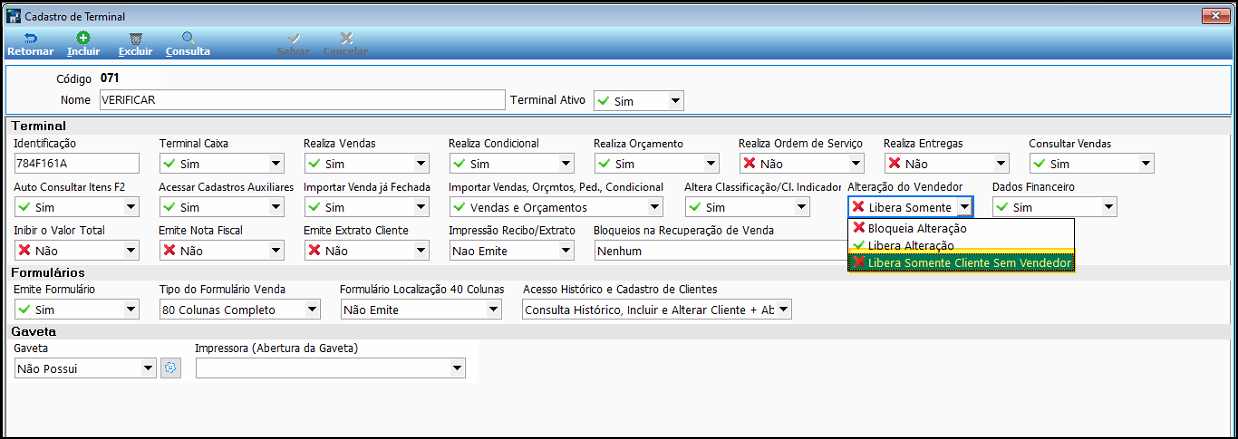
Task: Select Bloqueia Alteração option
Action: pyautogui.click(x=960, y=228)
